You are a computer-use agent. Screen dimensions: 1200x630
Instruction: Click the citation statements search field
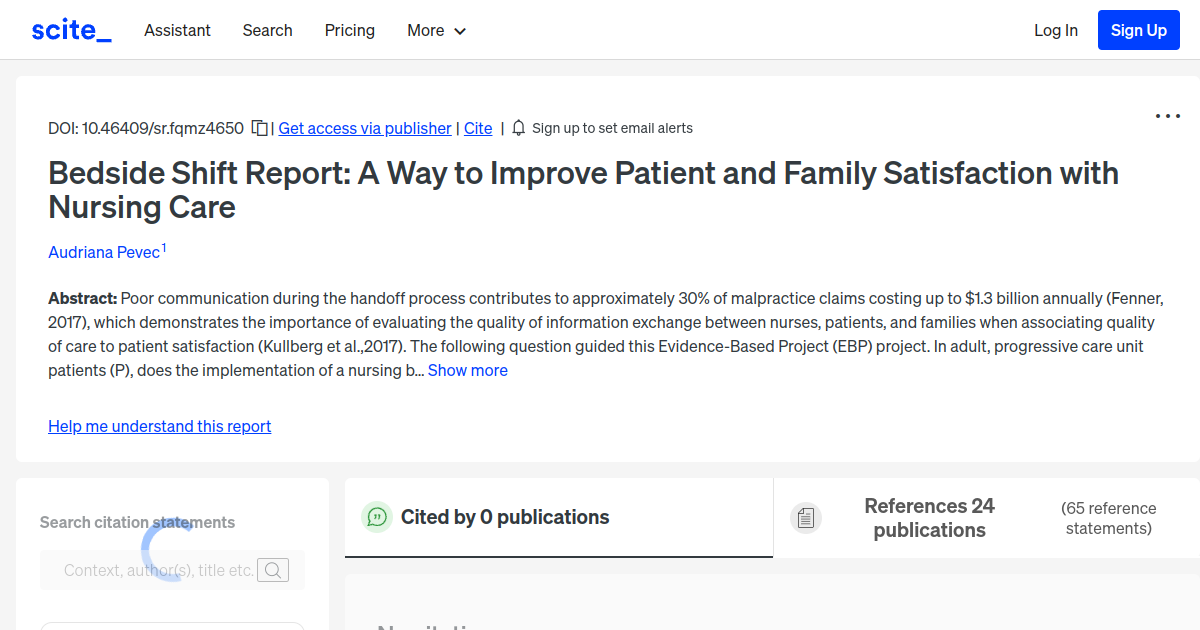(x=160, y=569)
